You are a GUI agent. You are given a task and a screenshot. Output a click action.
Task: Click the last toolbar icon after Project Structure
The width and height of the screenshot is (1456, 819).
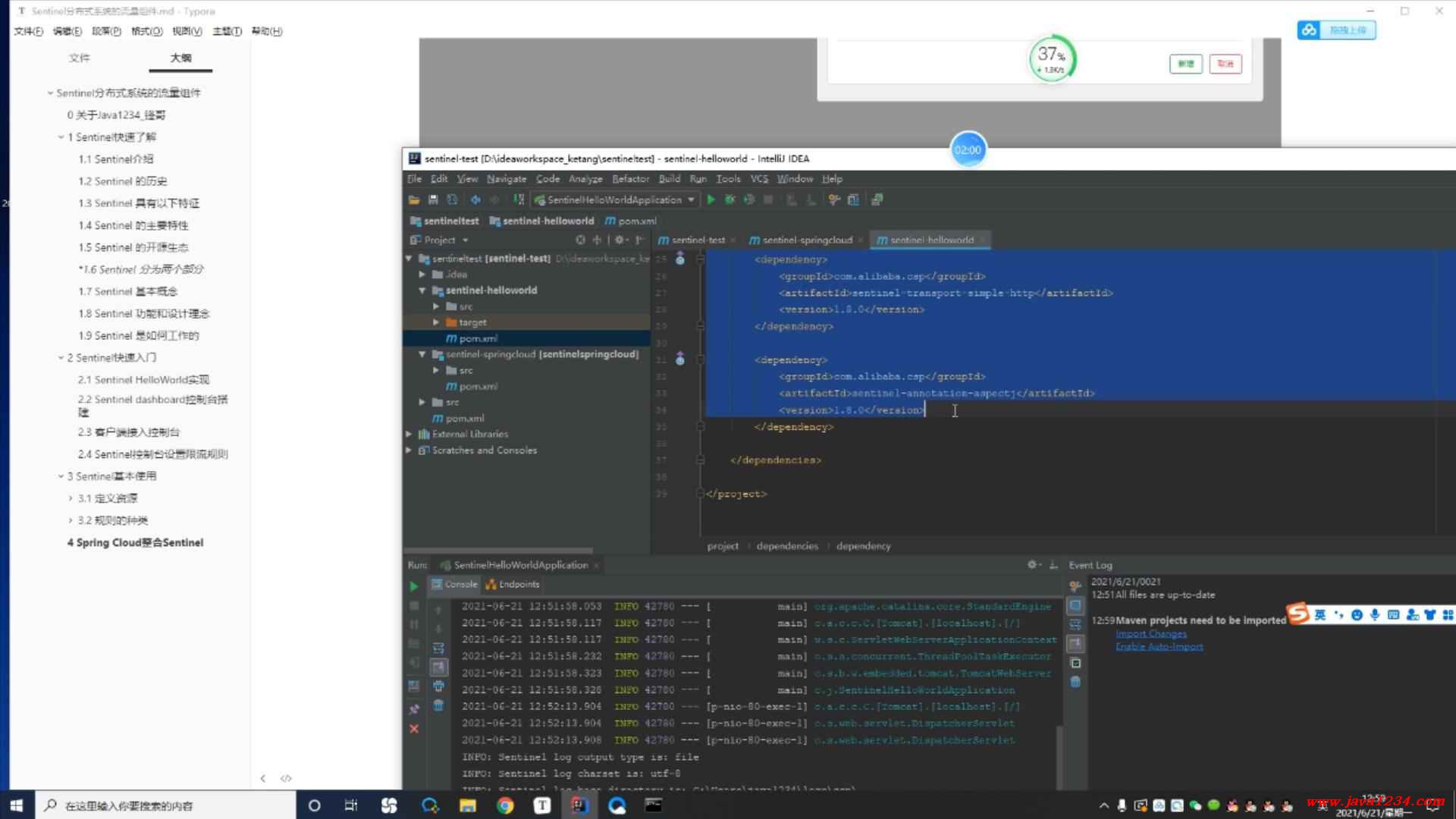(x=877, y=200)
